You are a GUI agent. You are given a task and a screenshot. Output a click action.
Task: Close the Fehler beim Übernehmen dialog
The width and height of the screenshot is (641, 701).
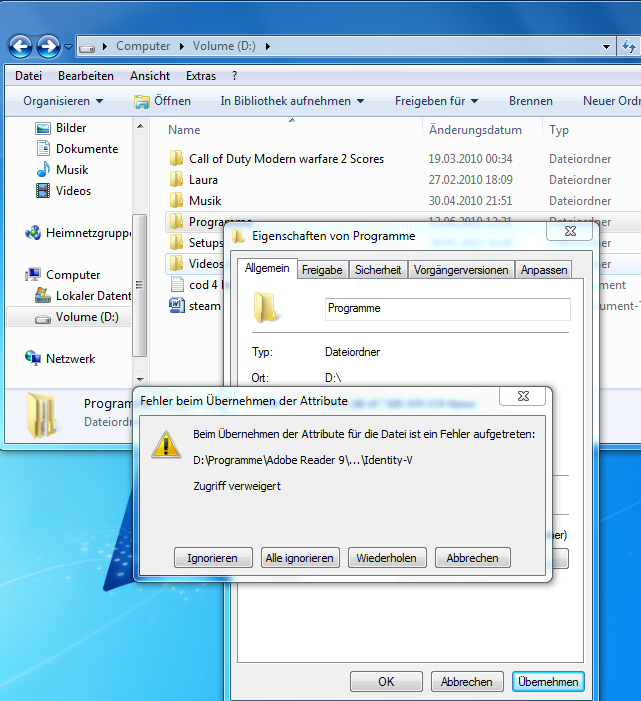pos(523,396)
